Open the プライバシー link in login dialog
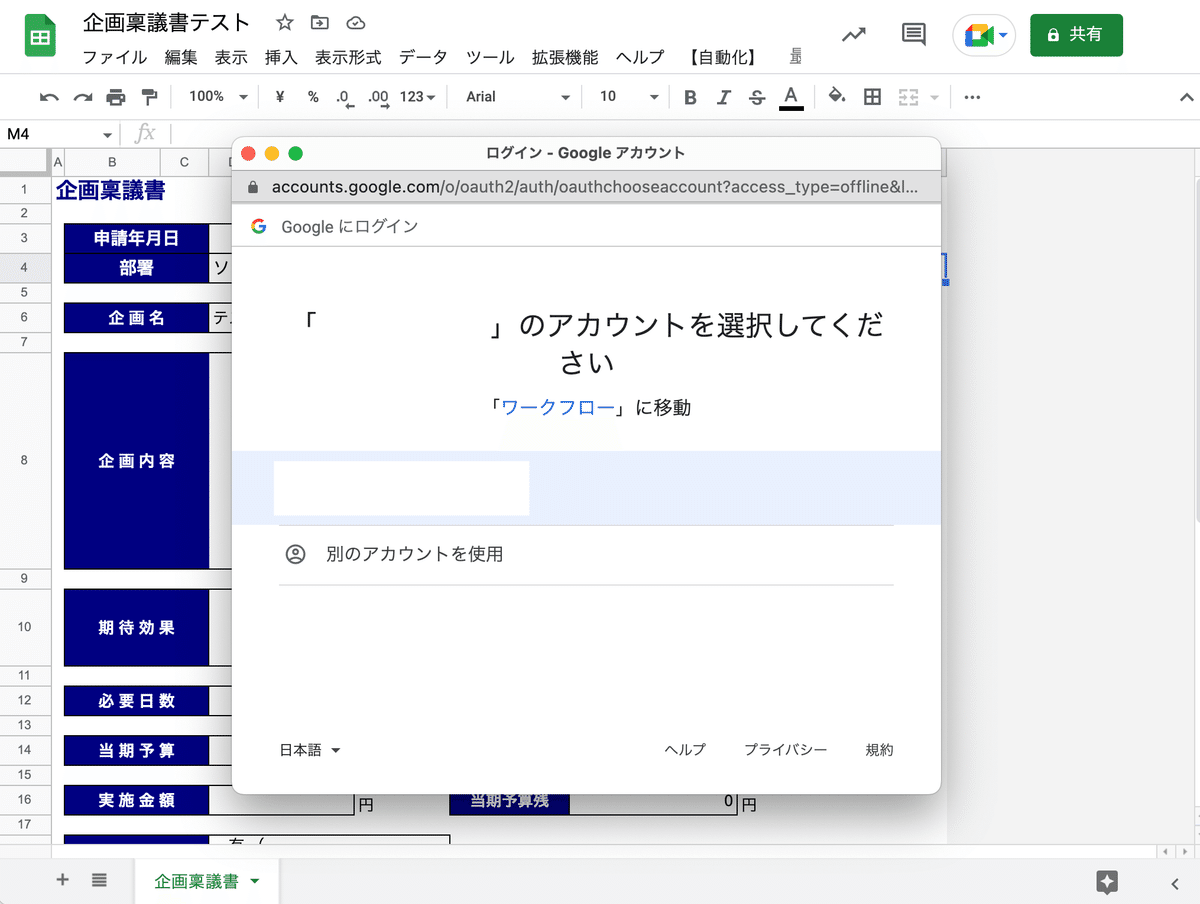 785,750
